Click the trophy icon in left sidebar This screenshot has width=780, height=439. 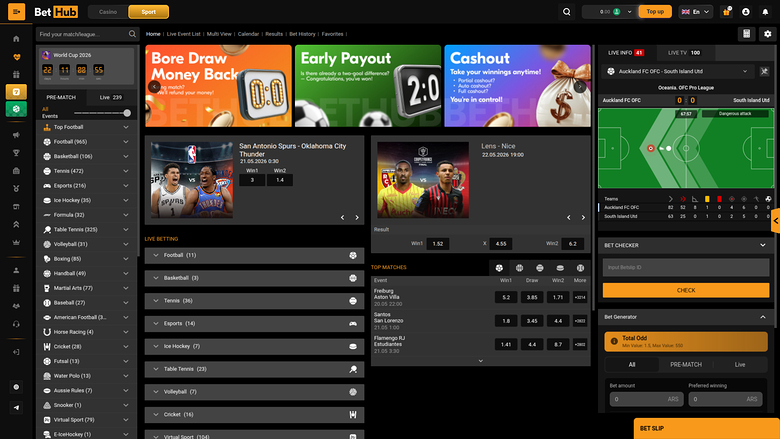(16, 153)
